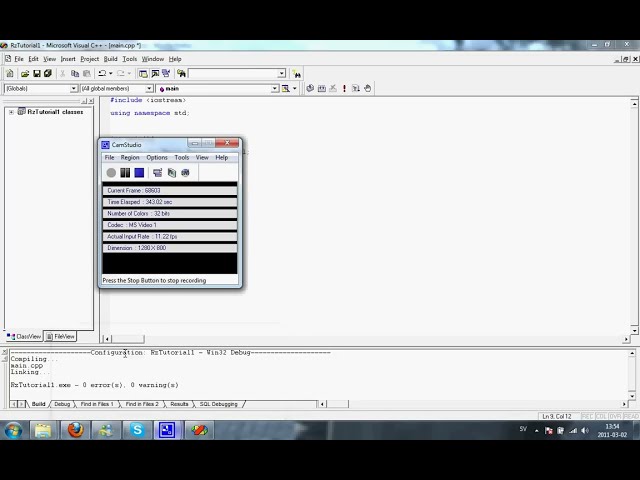Open the (All global members) filter dropdown
This screenshot has height=480, width=640.
pos(149,89)
